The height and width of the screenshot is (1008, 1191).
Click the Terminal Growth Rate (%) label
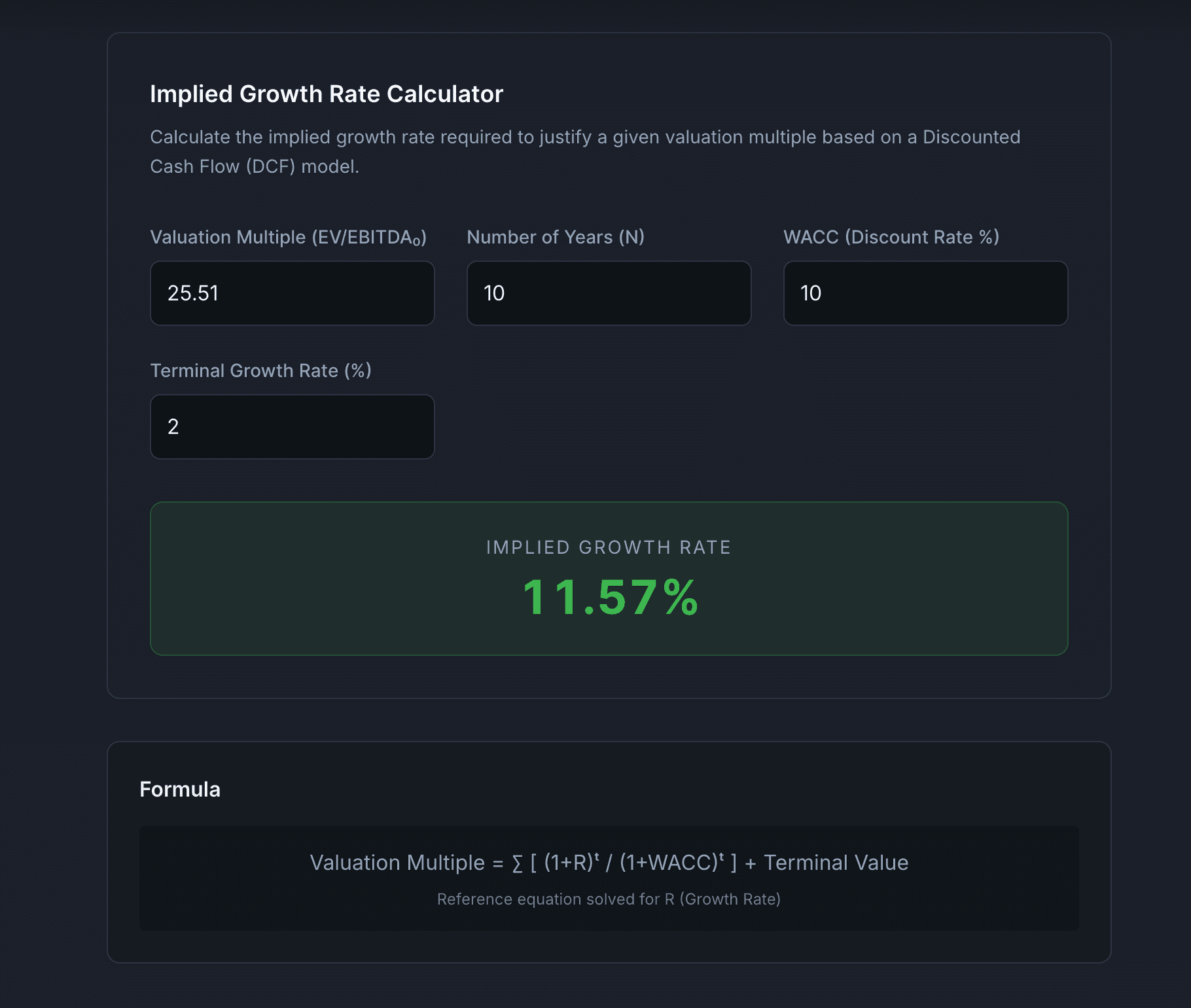point(260,370)
